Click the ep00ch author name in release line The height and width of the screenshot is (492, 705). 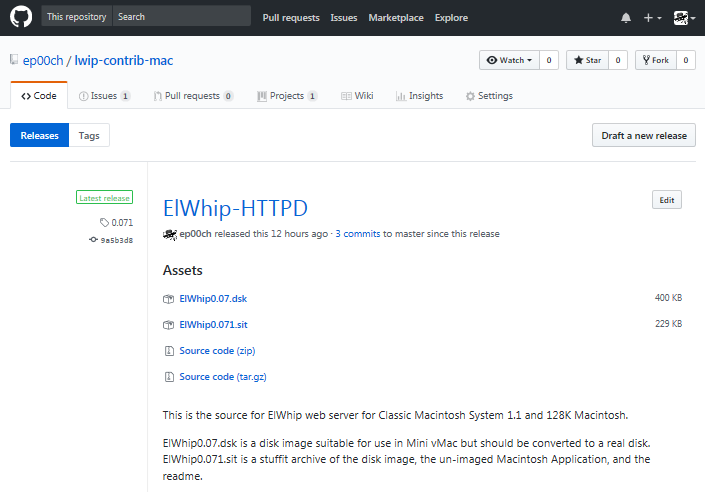[195, 234]
